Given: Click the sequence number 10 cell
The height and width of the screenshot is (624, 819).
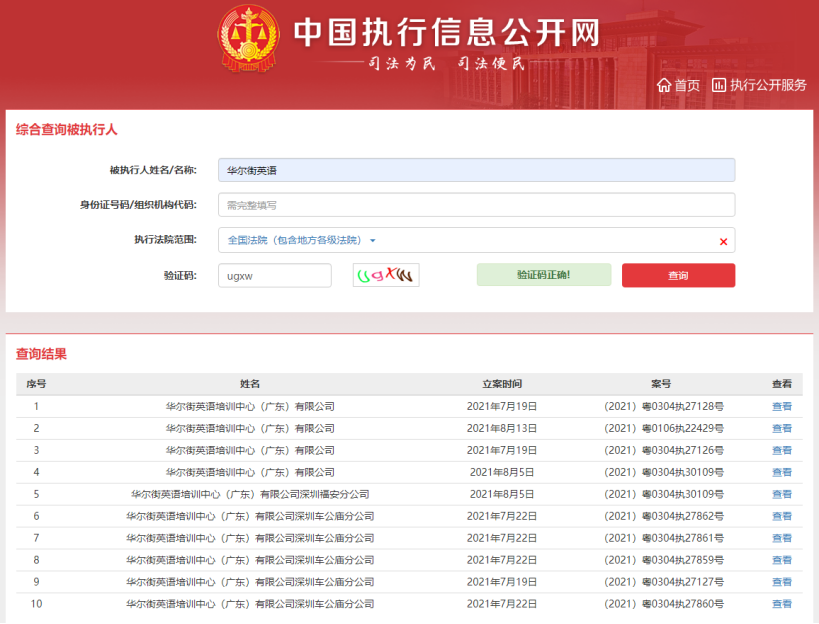Looking at the screenshot, I should point(36,604).
